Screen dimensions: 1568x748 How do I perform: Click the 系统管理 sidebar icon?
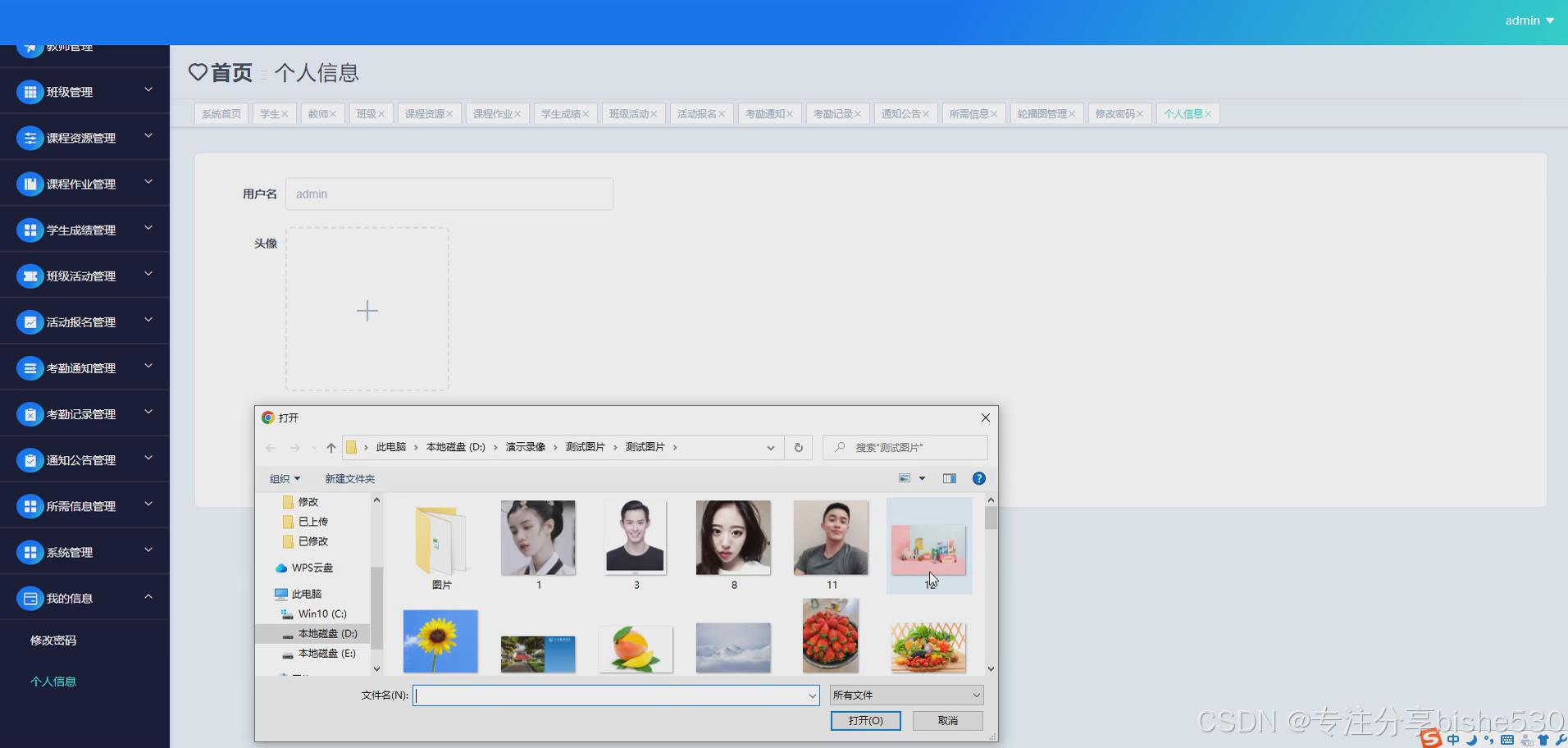point(30,552)
